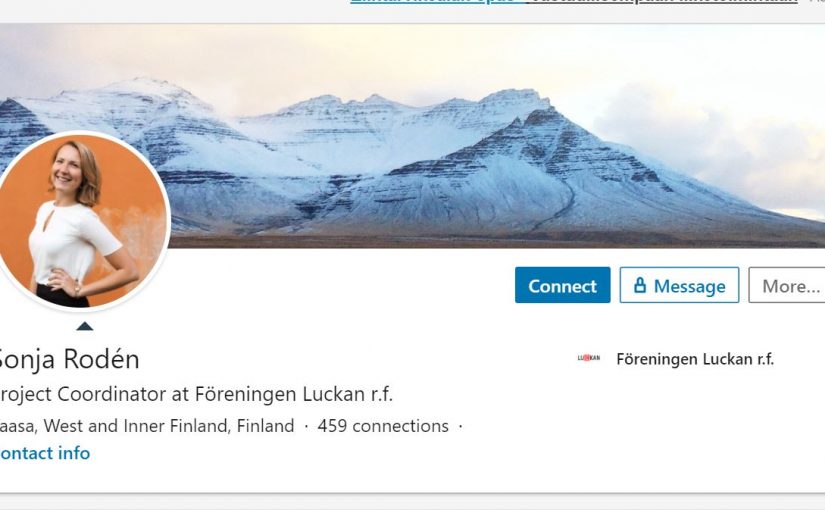This screenshot has height=510, width=825.
Task: Send a message using Message button
Action: pos(679,285)
